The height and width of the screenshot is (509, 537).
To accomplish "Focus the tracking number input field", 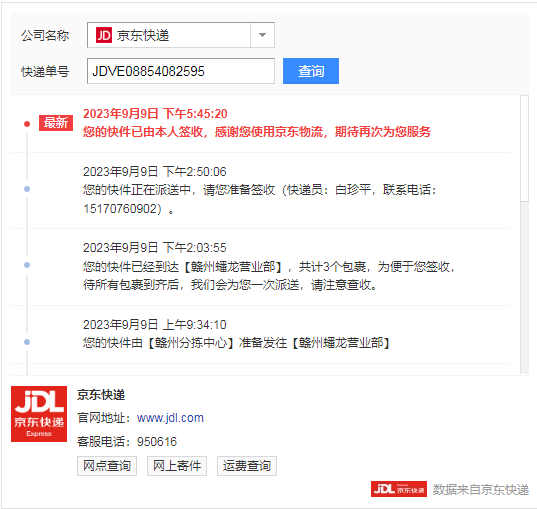I will click(x=181, y=71).
